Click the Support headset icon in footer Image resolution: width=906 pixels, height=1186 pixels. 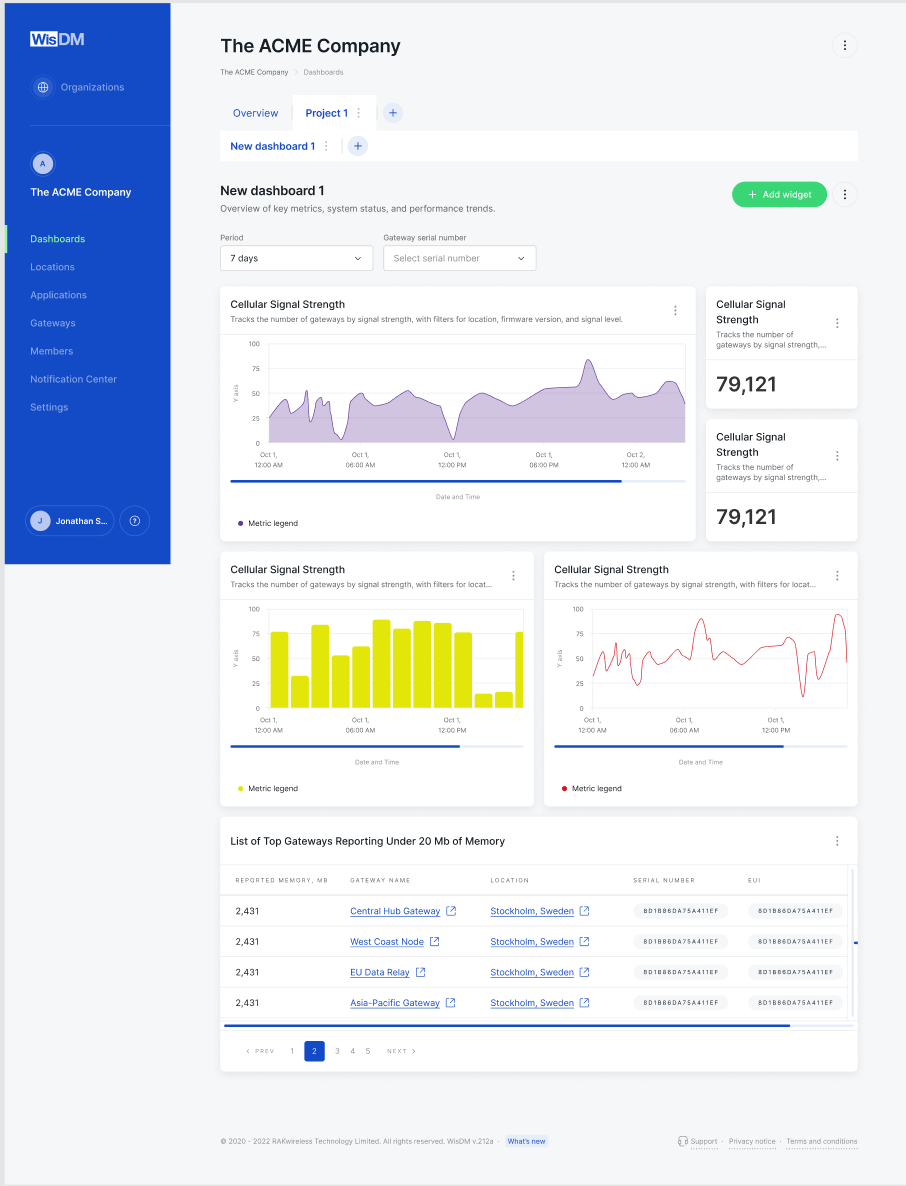pos(682,1141)
